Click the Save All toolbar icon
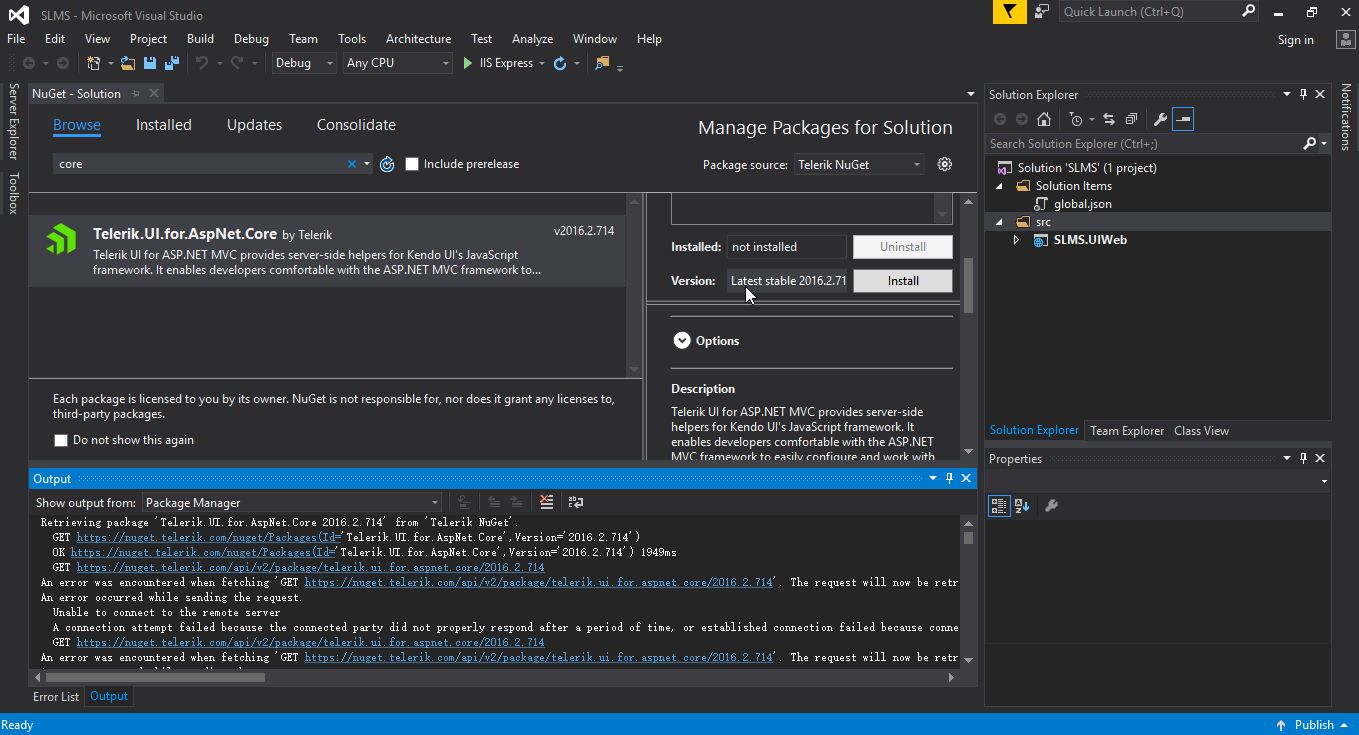The width and height of the screenshot is (1359, 735). (171, 63)
